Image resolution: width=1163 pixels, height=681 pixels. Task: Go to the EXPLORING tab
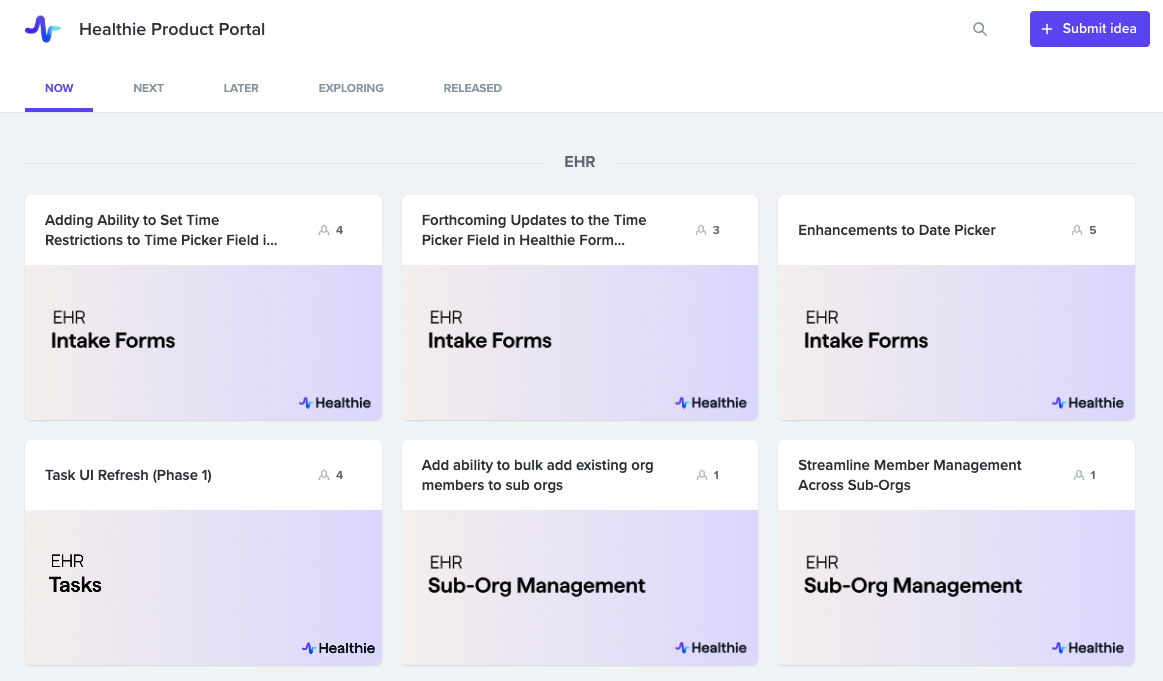(x=351, y=88)
